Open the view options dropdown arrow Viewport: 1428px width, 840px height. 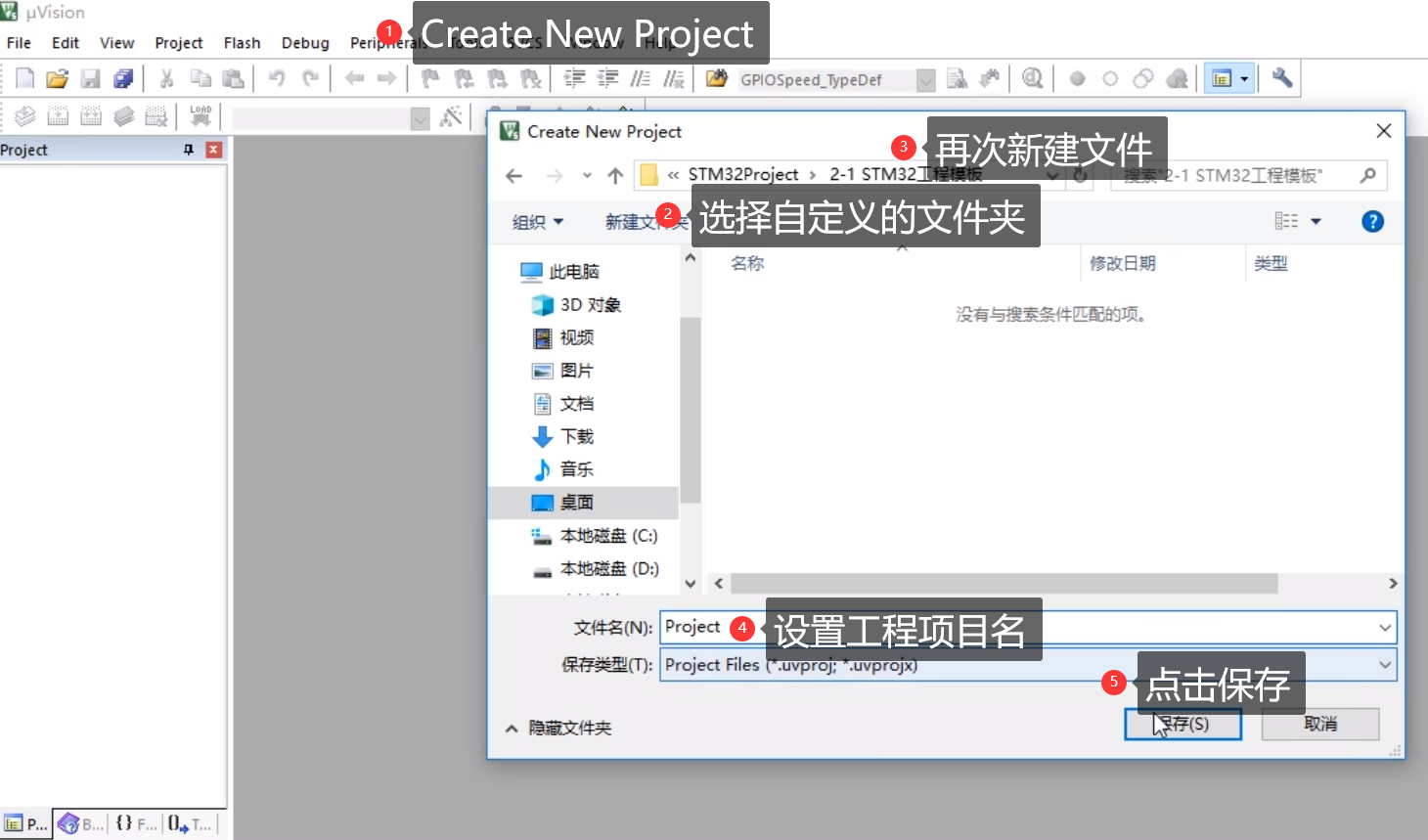(1316, 222)
